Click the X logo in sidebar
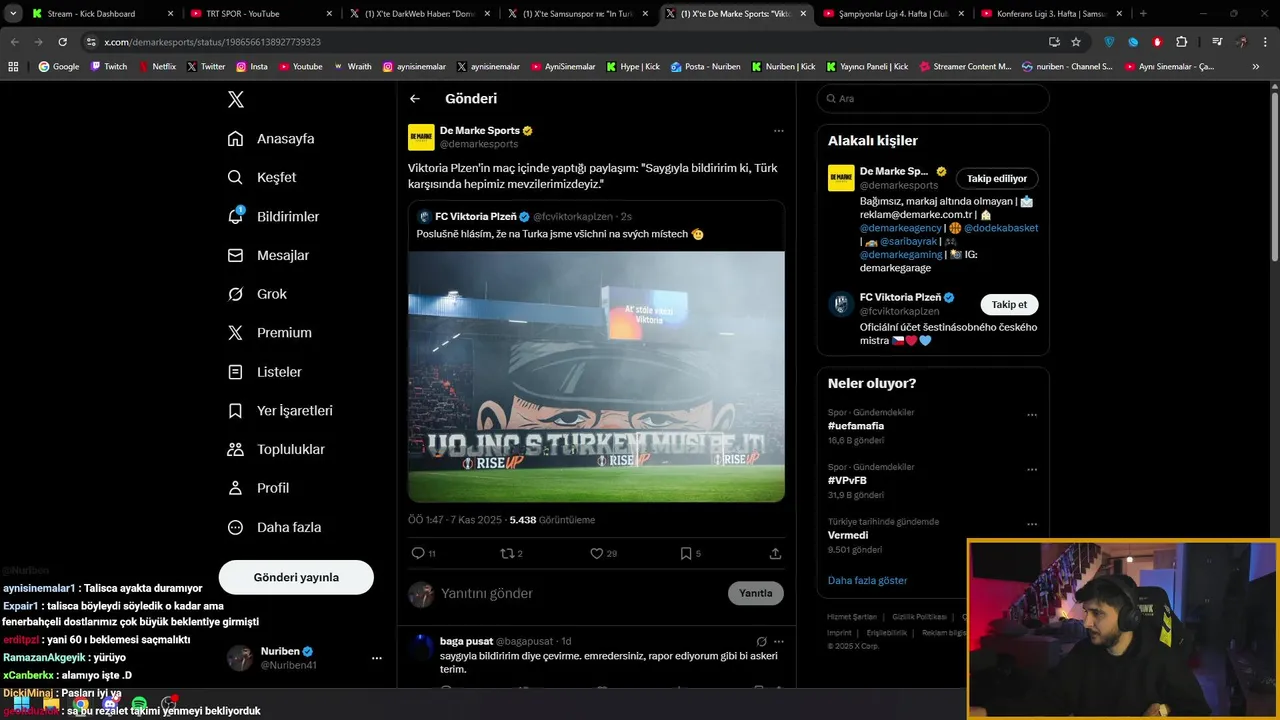This screenshot has height=720, width=1280. pyautogui.click(x=235, y=99)
